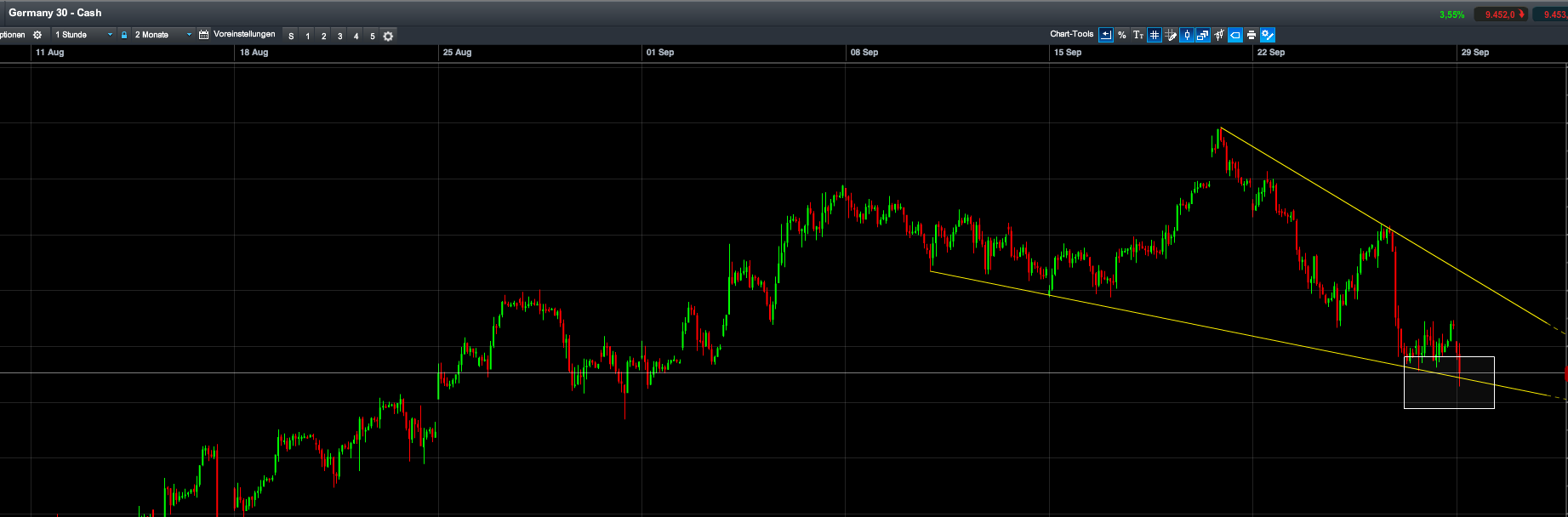Select preset 3
Viewport: 1568px width, 517px height.
coord(340,36)
